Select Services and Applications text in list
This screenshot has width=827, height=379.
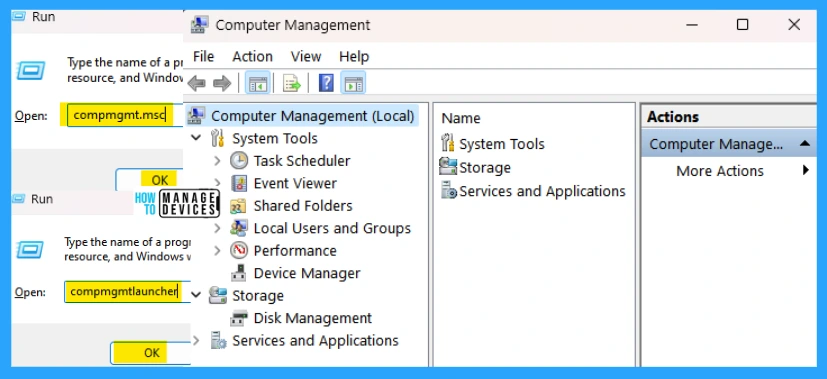pyautogui.click(x=542, y=191)
